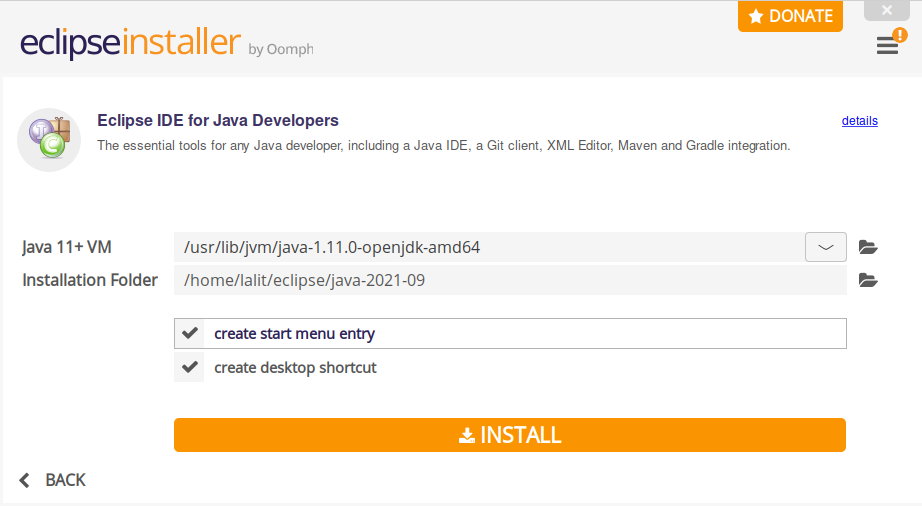Click the Java 11+ VM path field

(x=489, y=247)
